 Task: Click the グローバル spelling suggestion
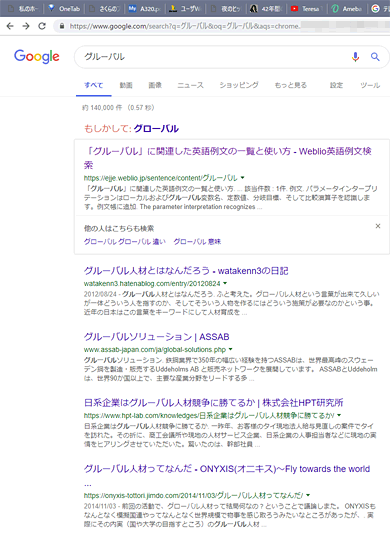(156, 129)
